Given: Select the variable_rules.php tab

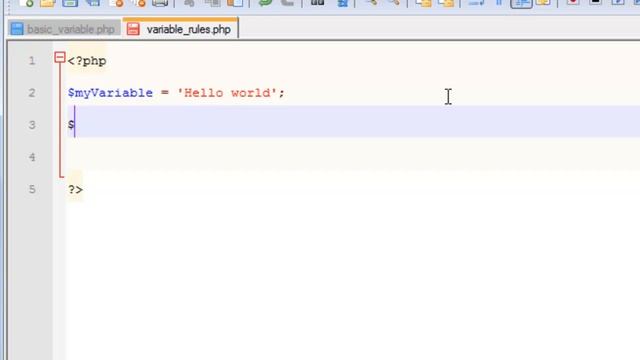Looking at the screenshot, I should point(180,29).
